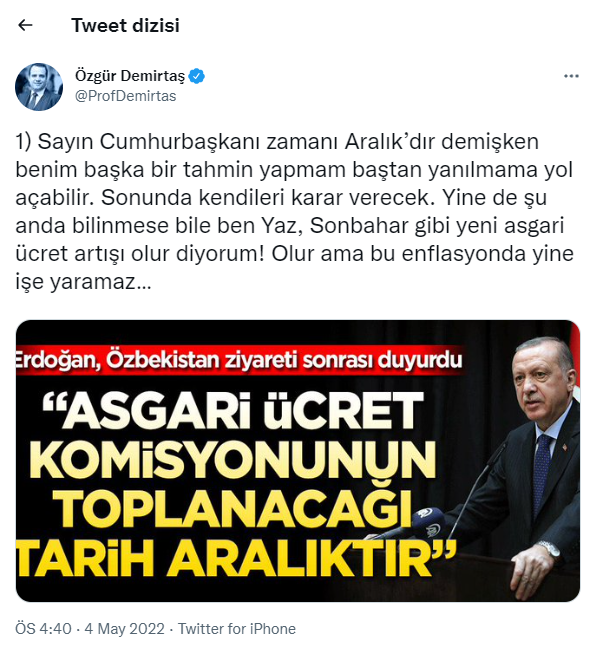Click the microphone in the photo
The height and width of the screenshot is (649, 595).
coord(427,522)
